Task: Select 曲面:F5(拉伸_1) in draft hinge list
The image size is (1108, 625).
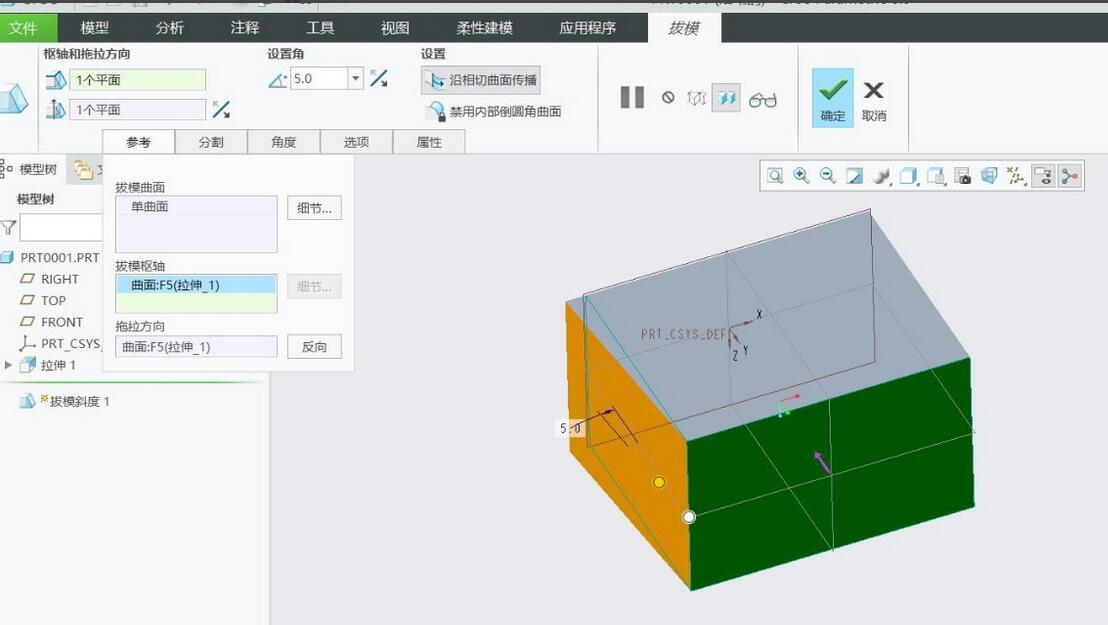Action: pos(196,285)
